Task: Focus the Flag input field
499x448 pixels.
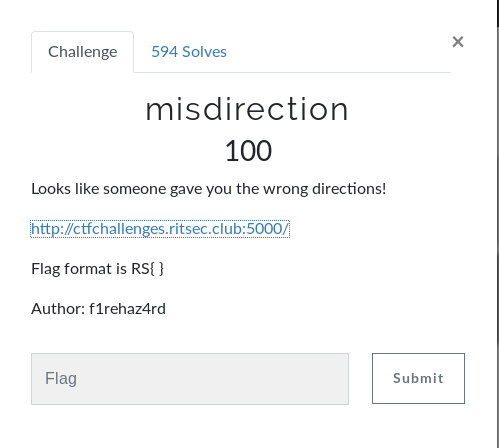Action: click(190, 379)
